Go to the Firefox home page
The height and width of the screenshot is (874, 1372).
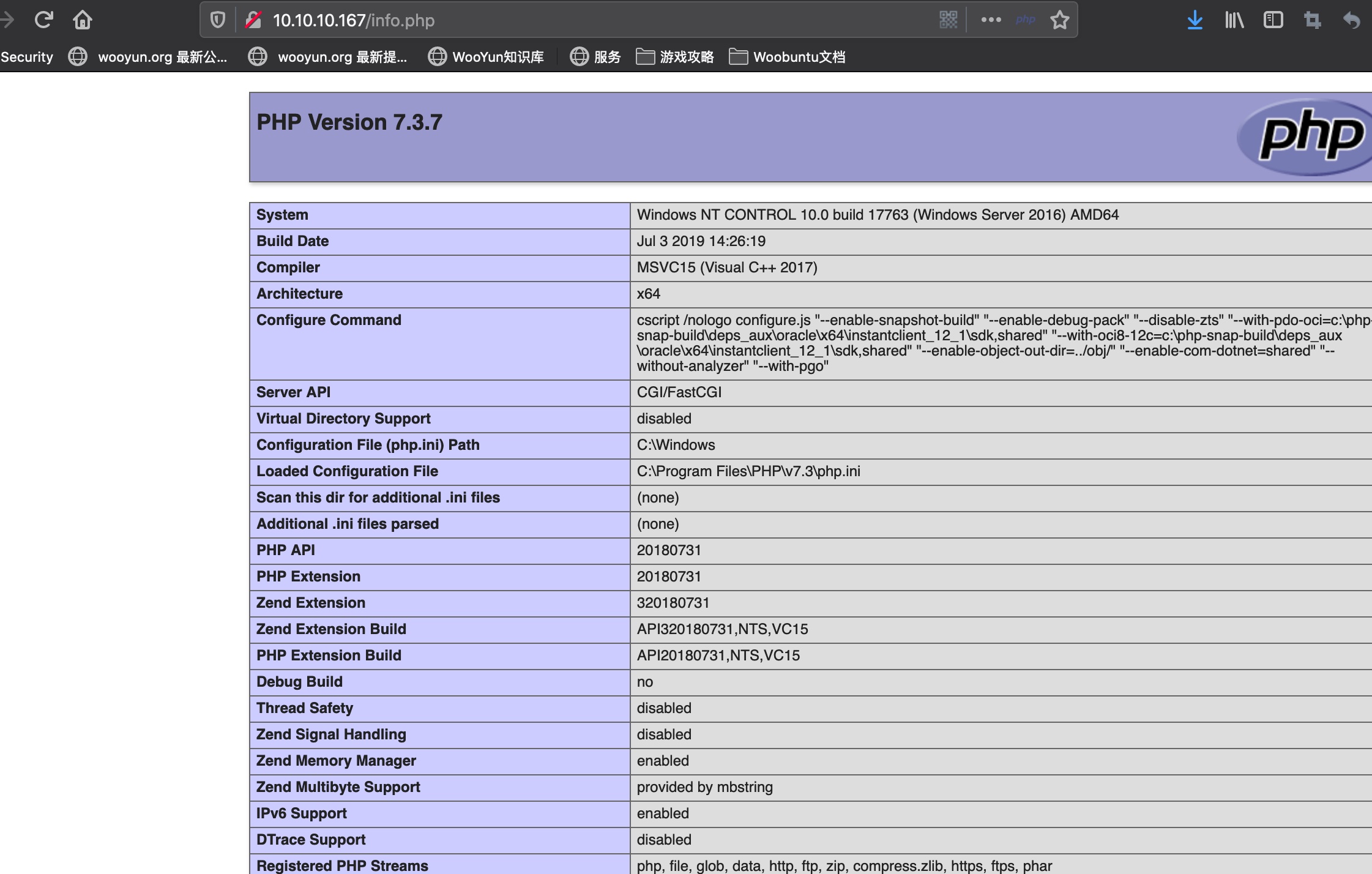click(x=83, y=20)
